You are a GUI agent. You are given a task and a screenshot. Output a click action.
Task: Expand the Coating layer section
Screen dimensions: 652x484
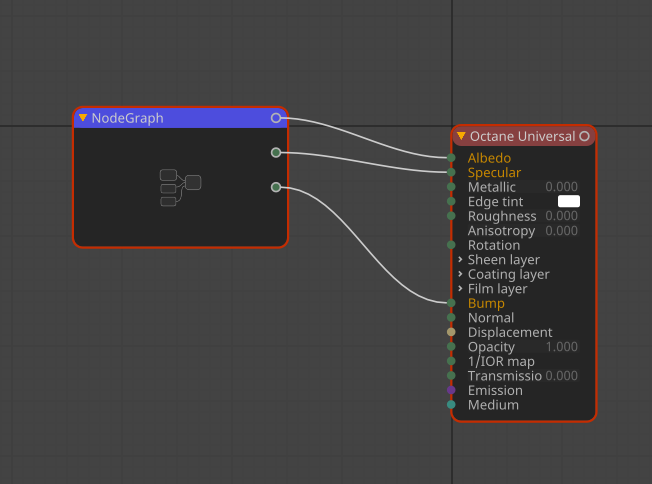pyautogui.click(x=460, y=274)
